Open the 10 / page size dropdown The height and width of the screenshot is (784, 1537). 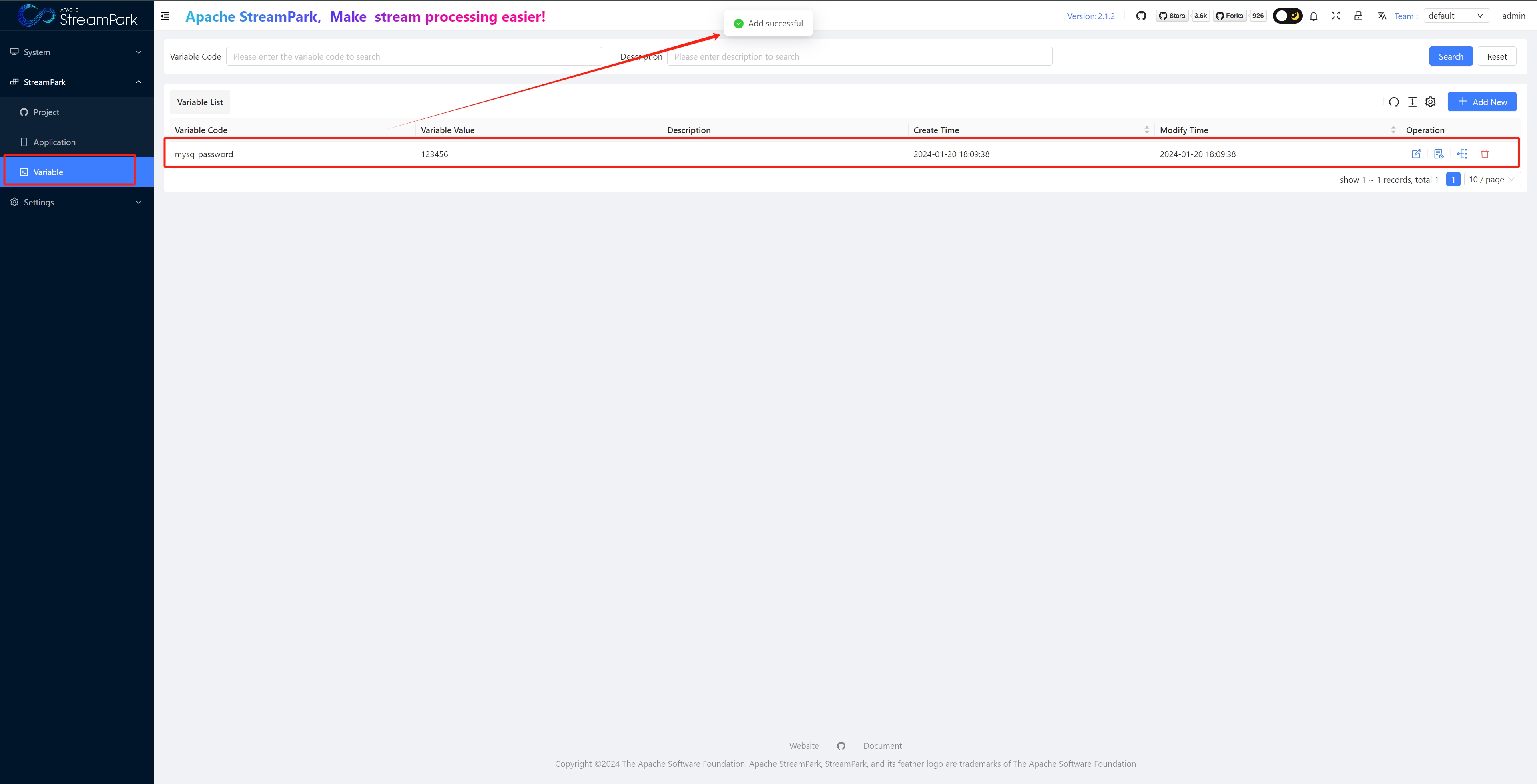[x=1492, y=180]
